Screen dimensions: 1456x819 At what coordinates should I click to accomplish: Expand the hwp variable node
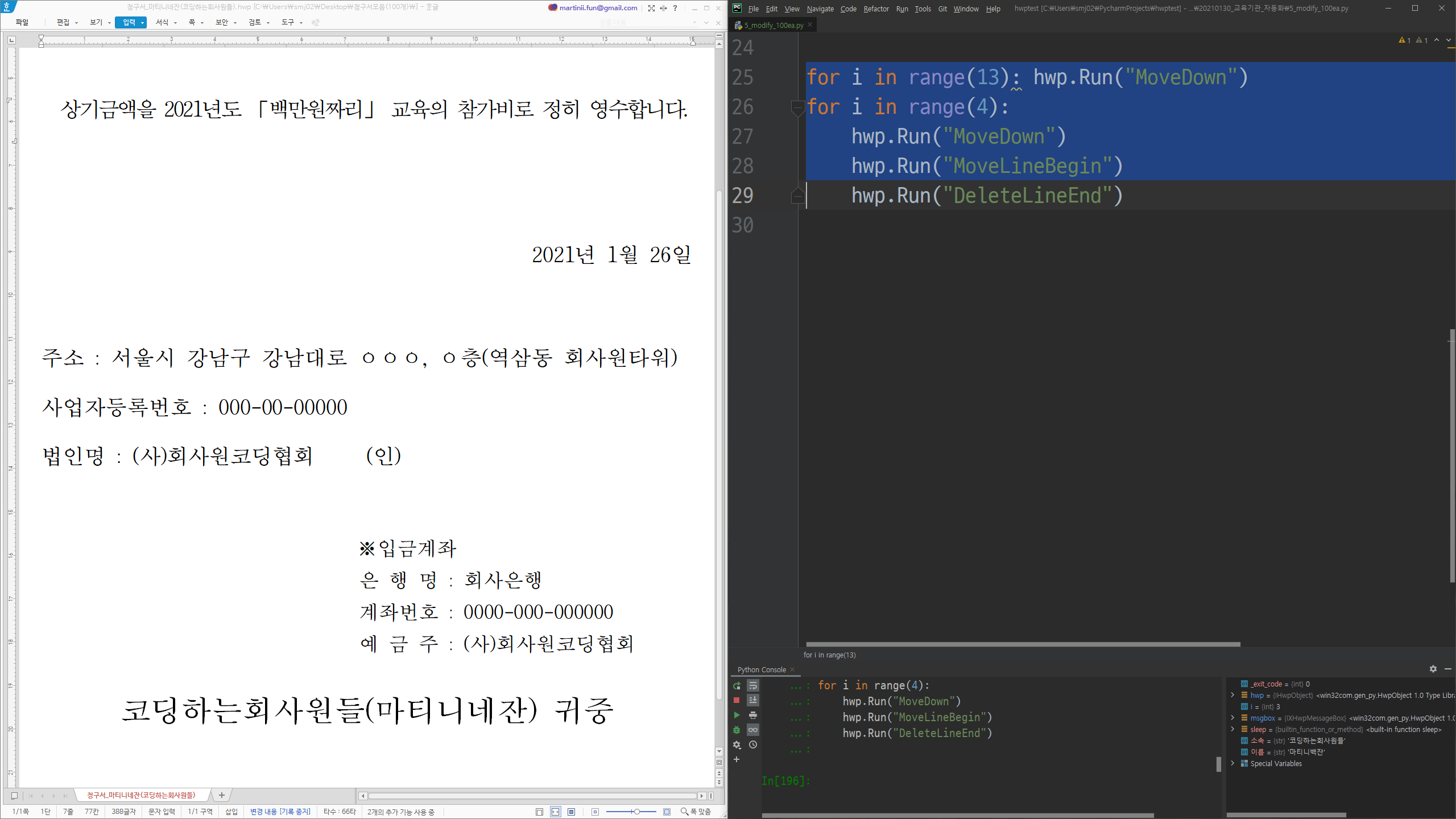[1232, 695]
